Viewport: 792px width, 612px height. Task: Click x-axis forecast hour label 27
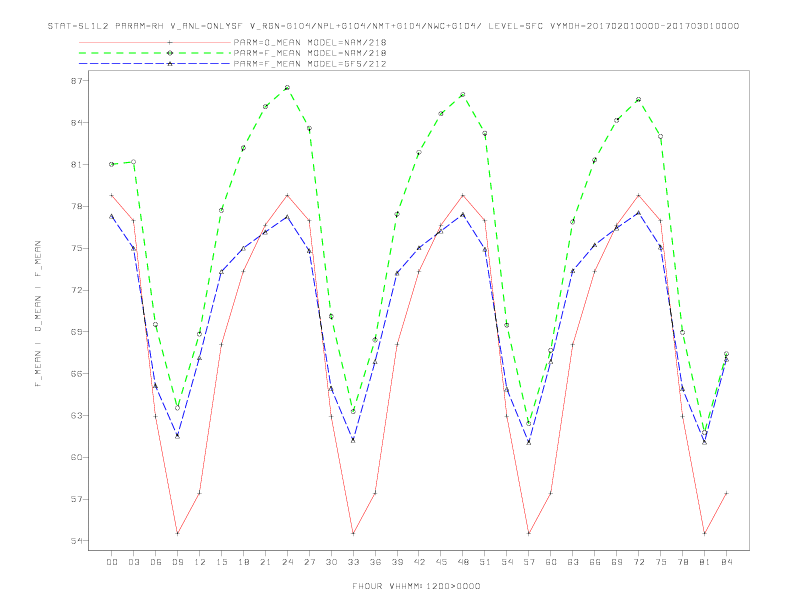tap(309, 562)
